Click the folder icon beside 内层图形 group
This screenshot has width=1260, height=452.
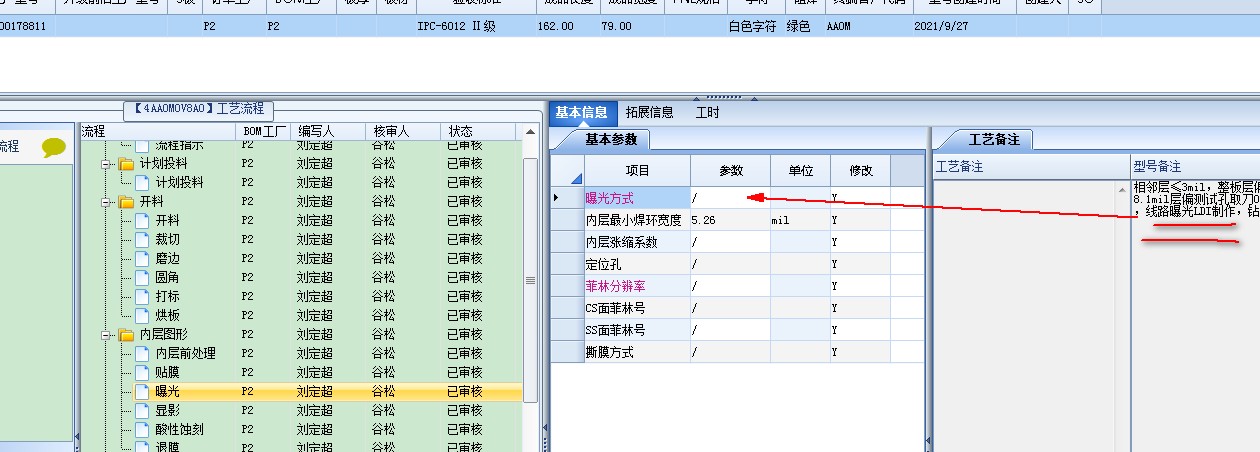pyautogui.click(x=125, y=334)
